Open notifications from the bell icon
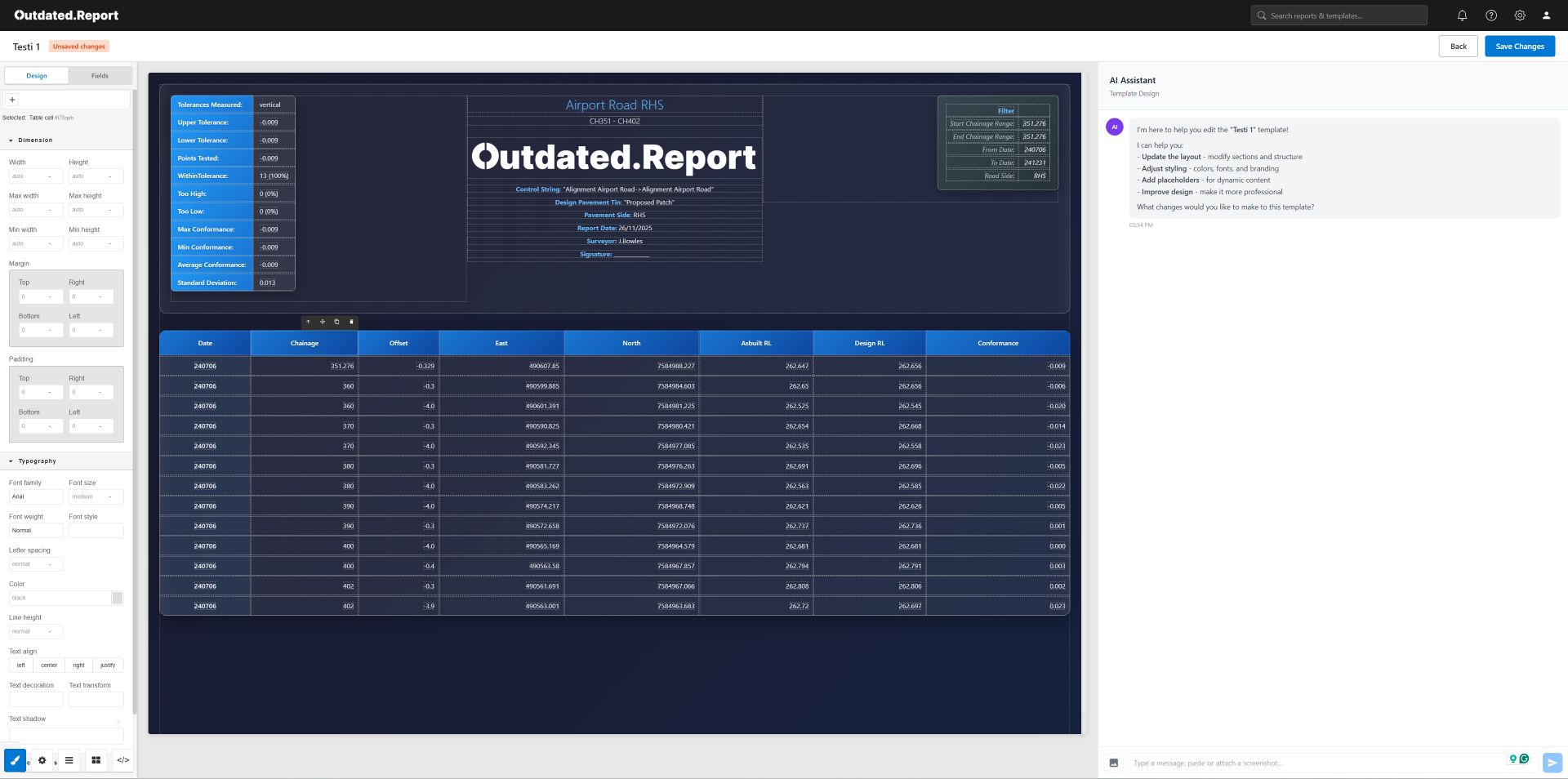Viewport: 1568px width, 779px height. click(x=1462, y=16)
